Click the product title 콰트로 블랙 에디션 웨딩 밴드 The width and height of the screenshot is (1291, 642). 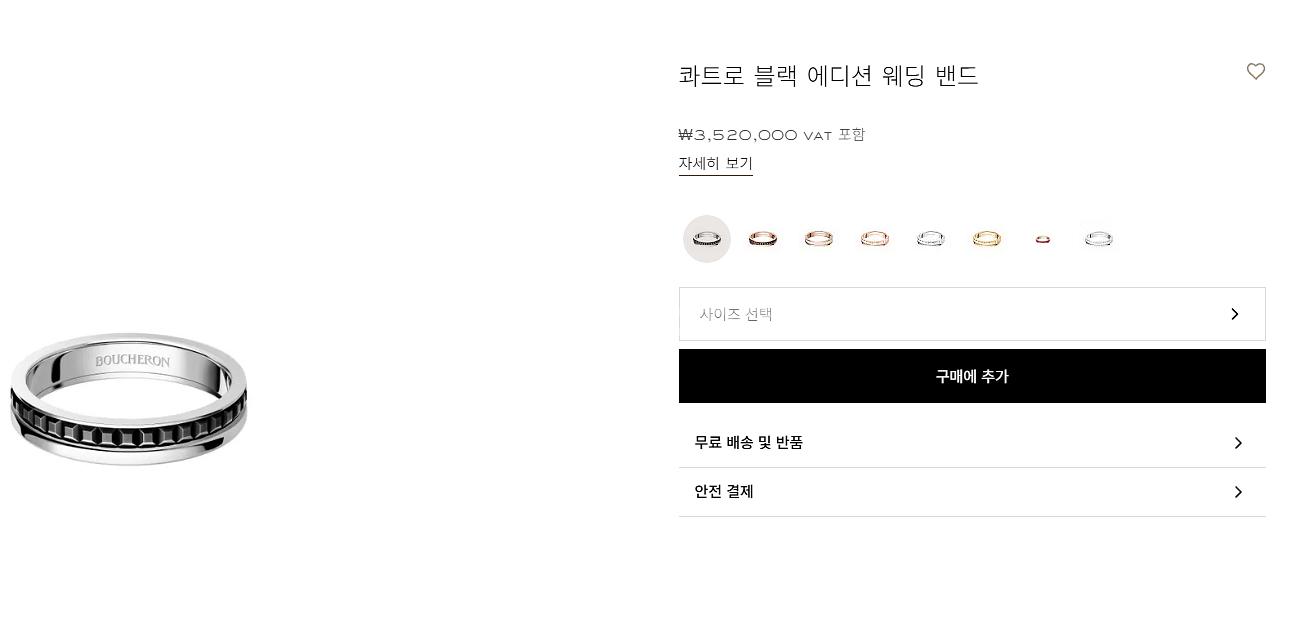pyautogui.click(x=828, y=76)
